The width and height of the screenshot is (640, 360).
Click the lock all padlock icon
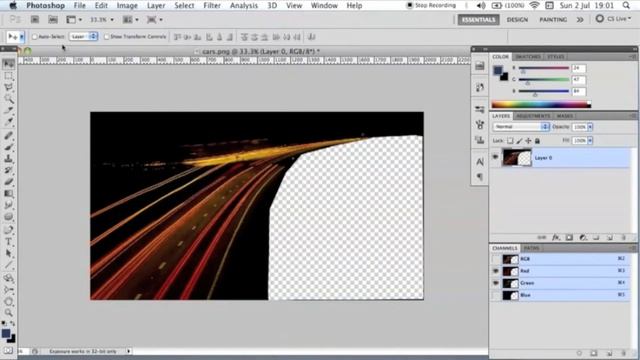(538, 141)
